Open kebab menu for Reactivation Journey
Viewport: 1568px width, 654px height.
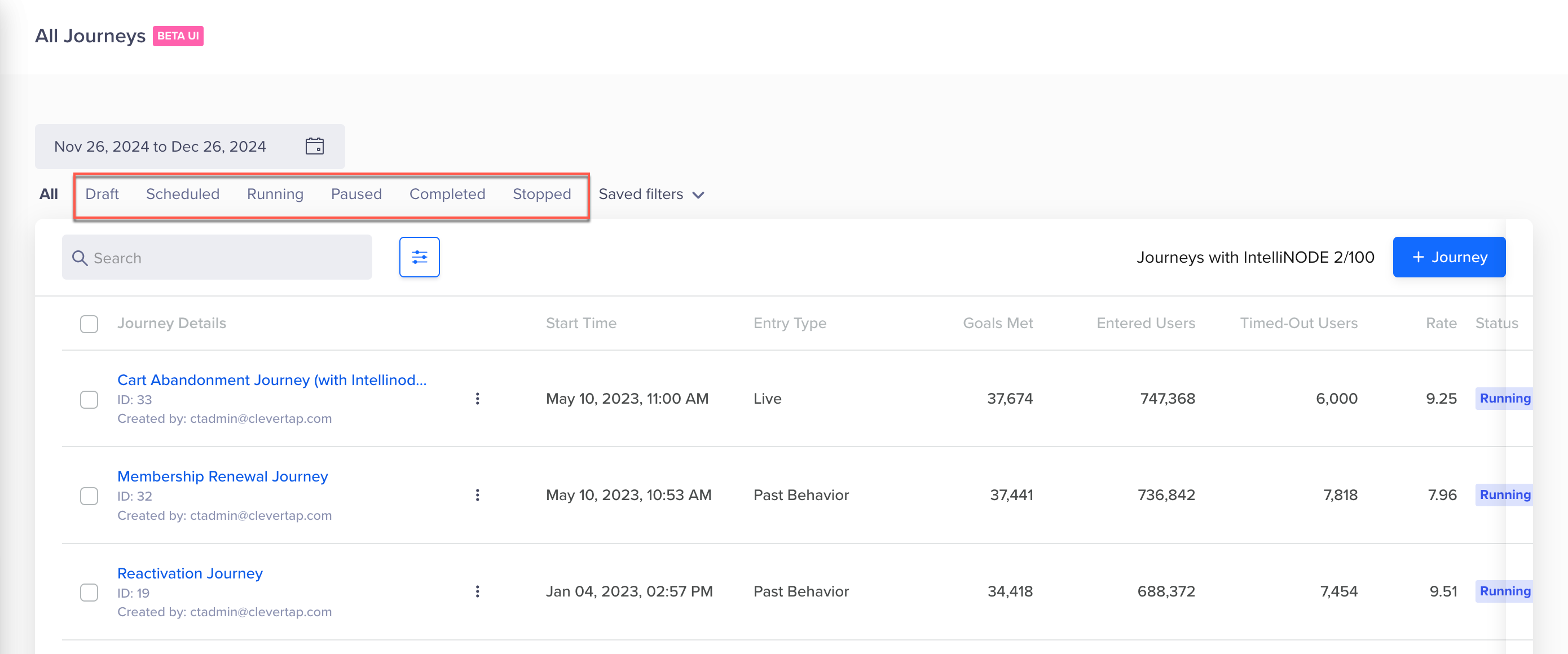477,591
